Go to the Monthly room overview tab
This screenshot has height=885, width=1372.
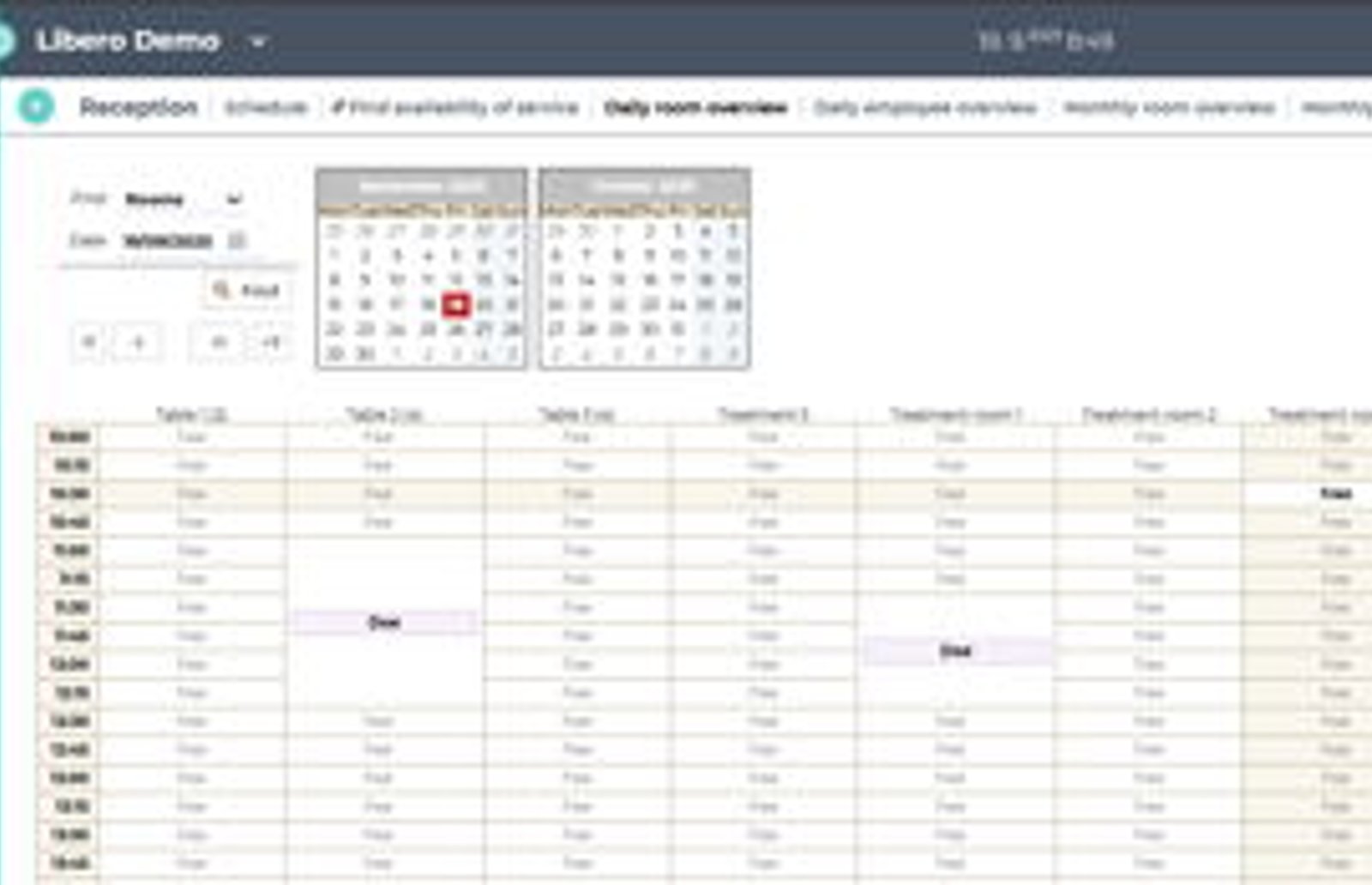tap(1169, 107)
